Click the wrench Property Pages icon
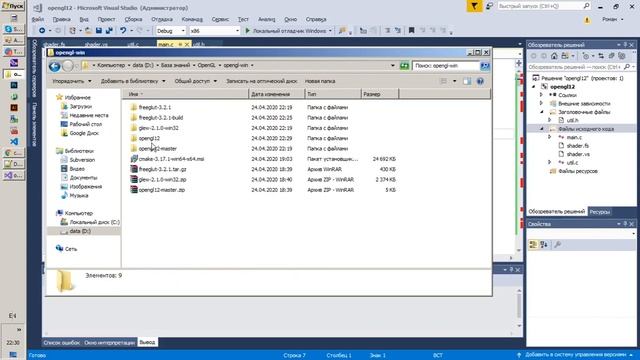640x360 pixels. (558, 244)
